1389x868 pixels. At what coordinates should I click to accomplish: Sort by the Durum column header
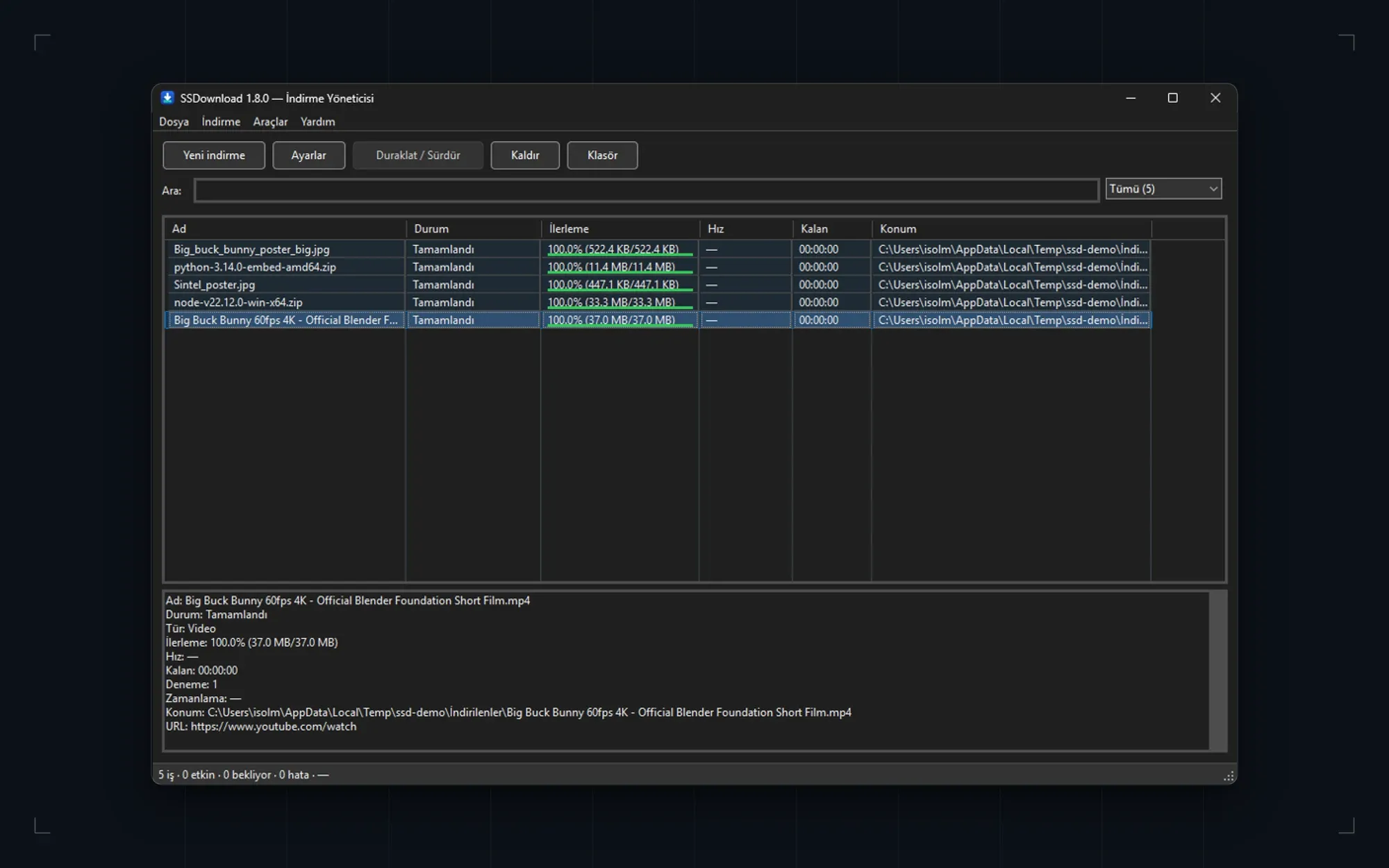click(474, 228)
